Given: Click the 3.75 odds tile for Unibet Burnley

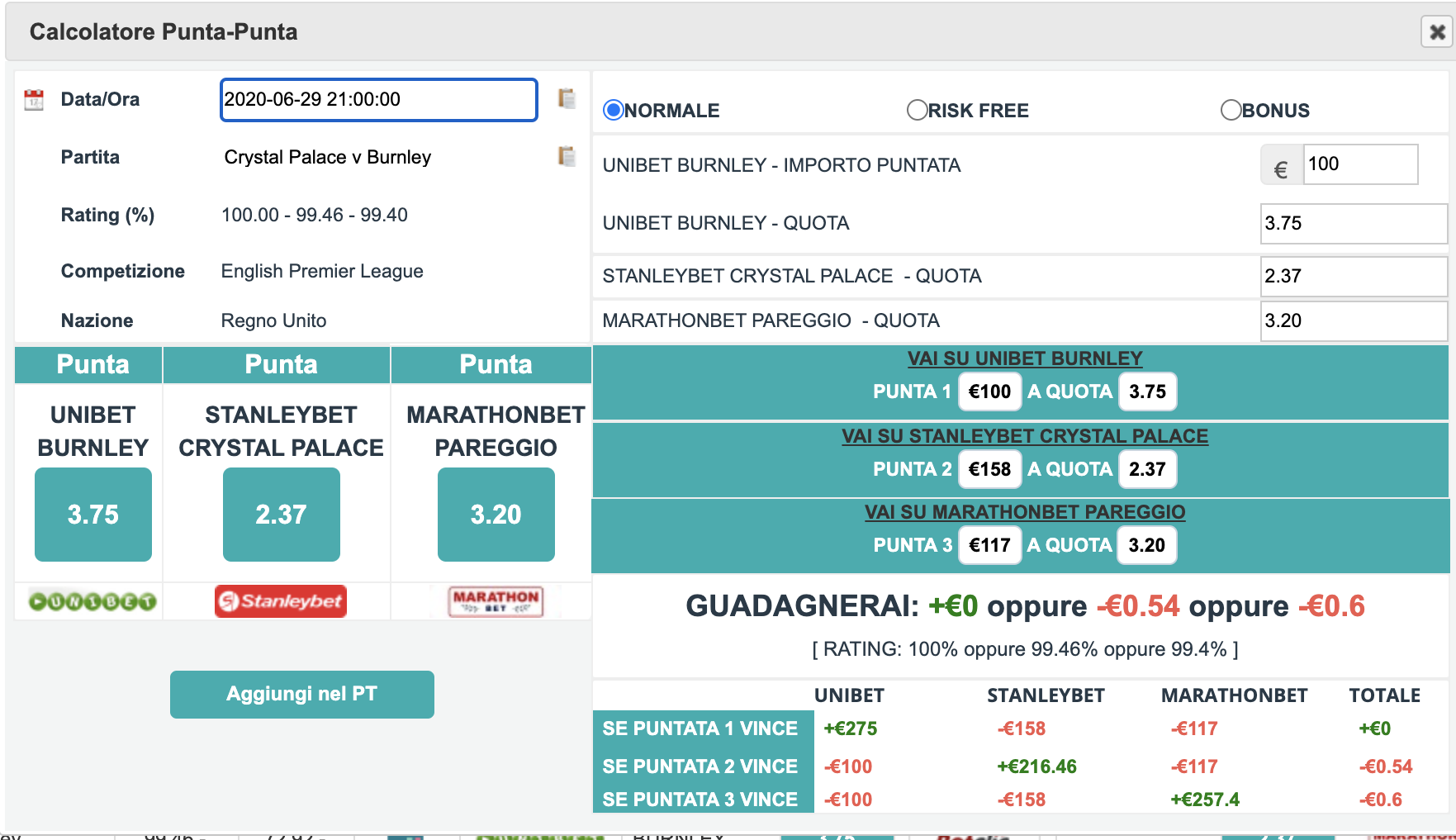Looking at the screenshot, I should (x=93, y=515).
